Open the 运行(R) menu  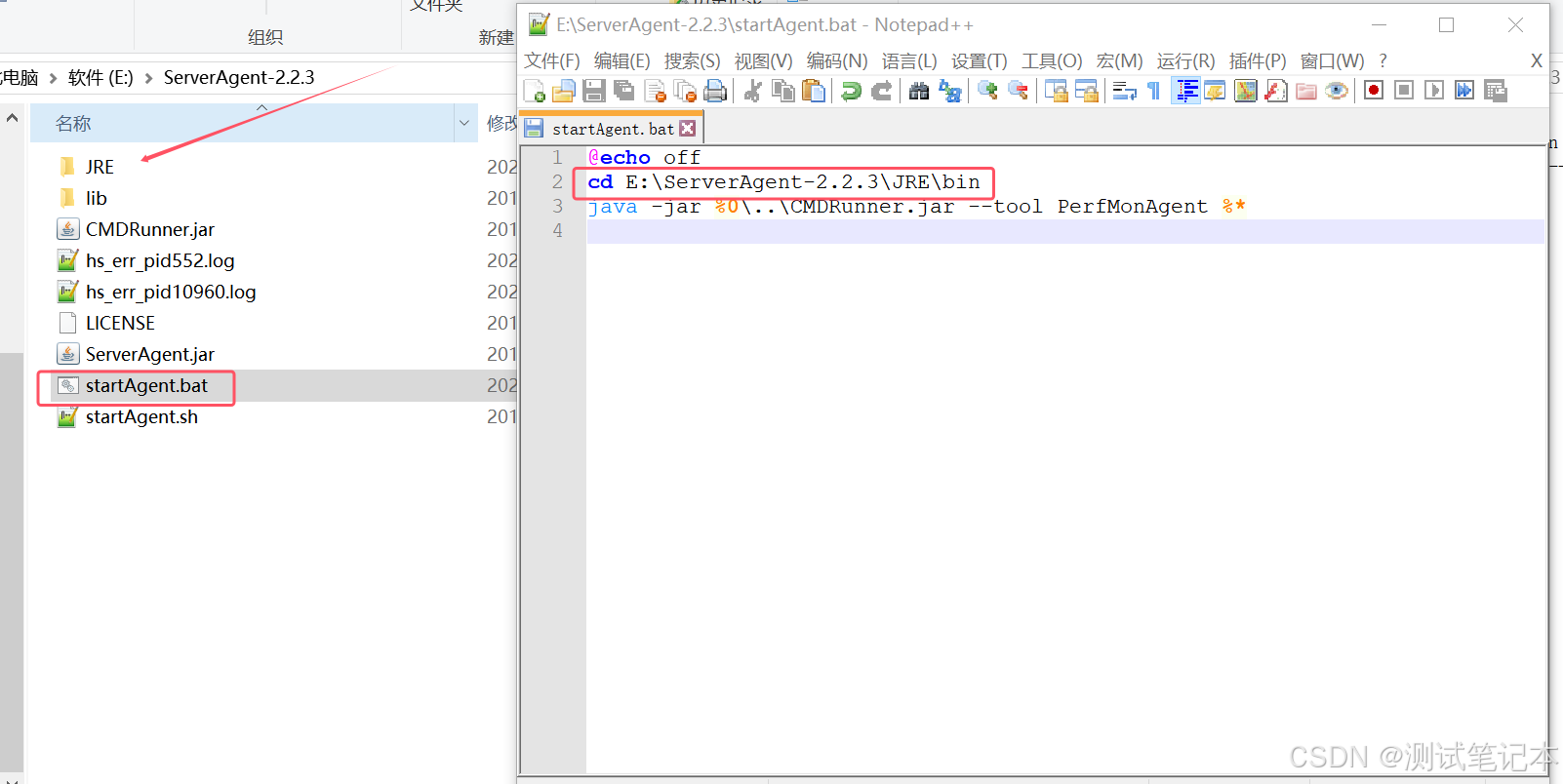1186,60
